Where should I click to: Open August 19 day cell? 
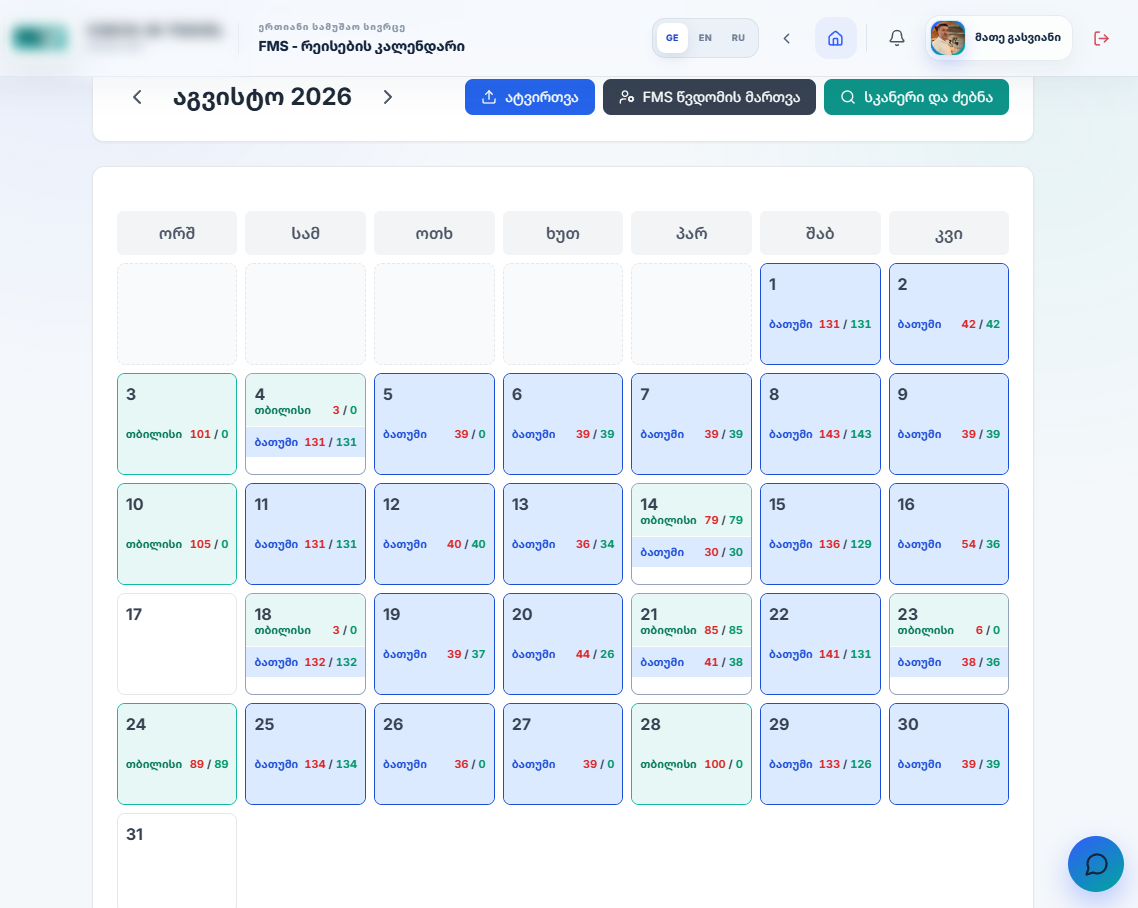pyautogui.click(x=434, y=644)
